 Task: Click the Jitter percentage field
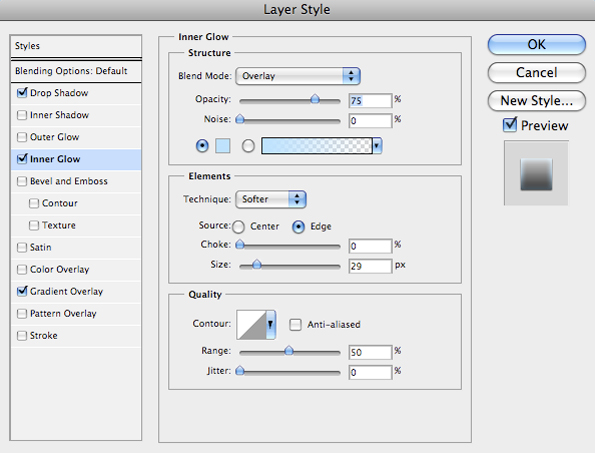click(x=370, y=373)
